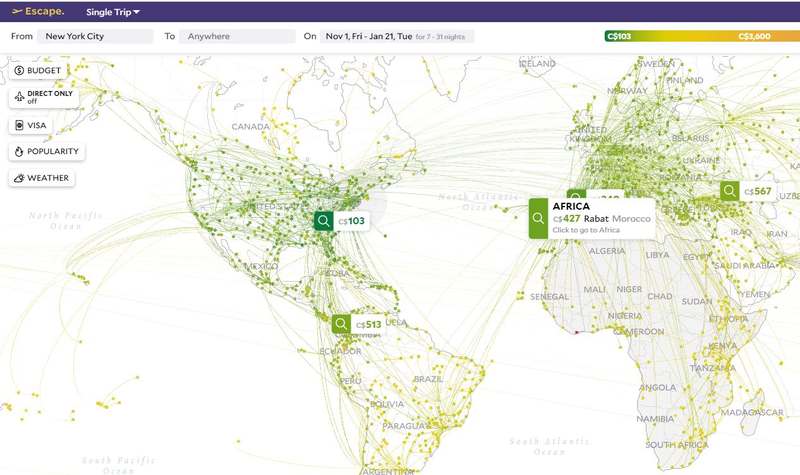800x475 pixels.
Task: Set destination in the Anywhere field
Action: (x=237, y=36)
